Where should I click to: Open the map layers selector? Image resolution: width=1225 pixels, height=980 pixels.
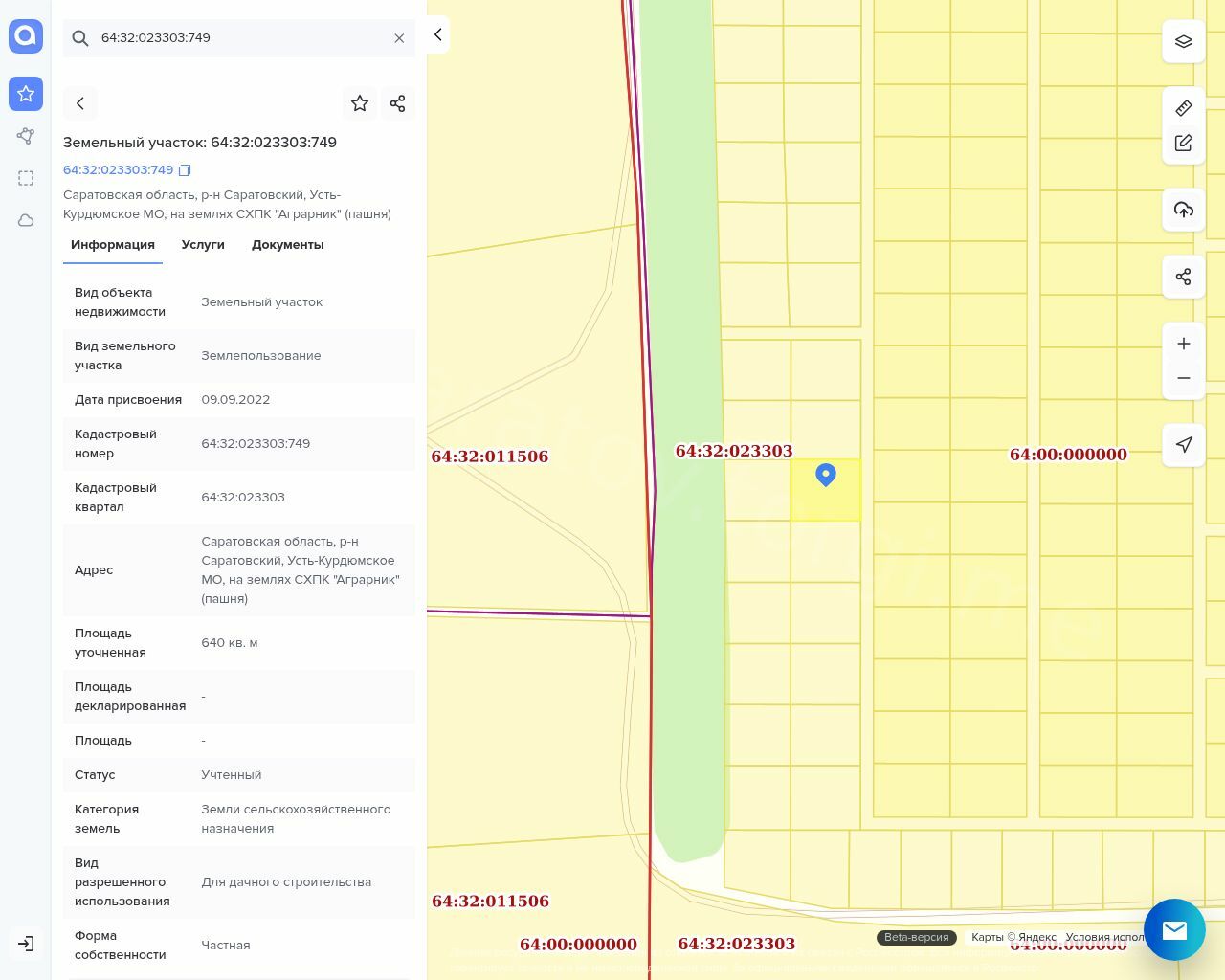click(x=1183, y=42)
